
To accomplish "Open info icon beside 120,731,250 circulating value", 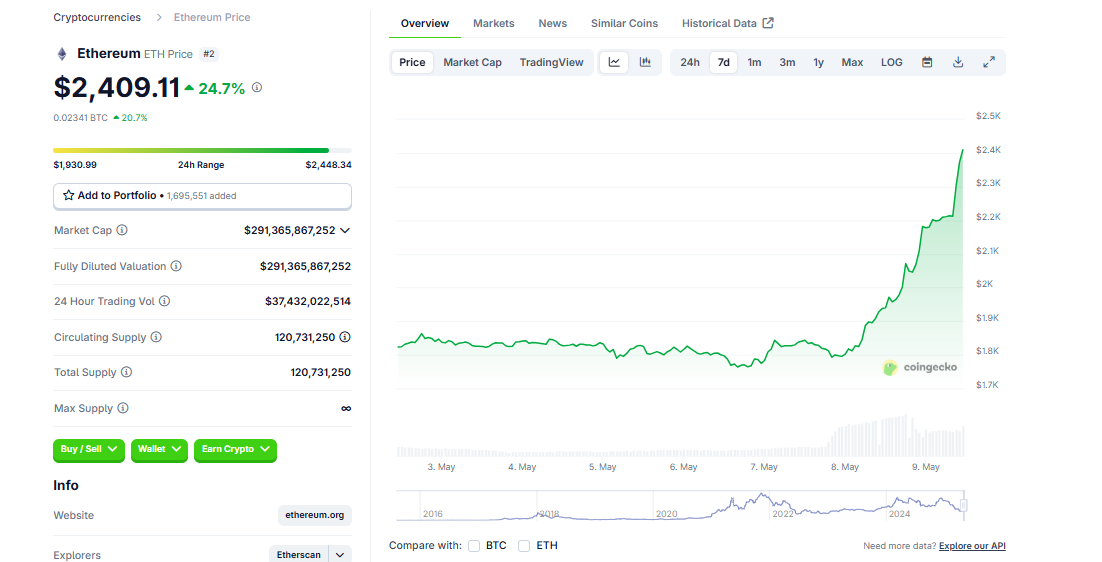I will coord(345,336).
